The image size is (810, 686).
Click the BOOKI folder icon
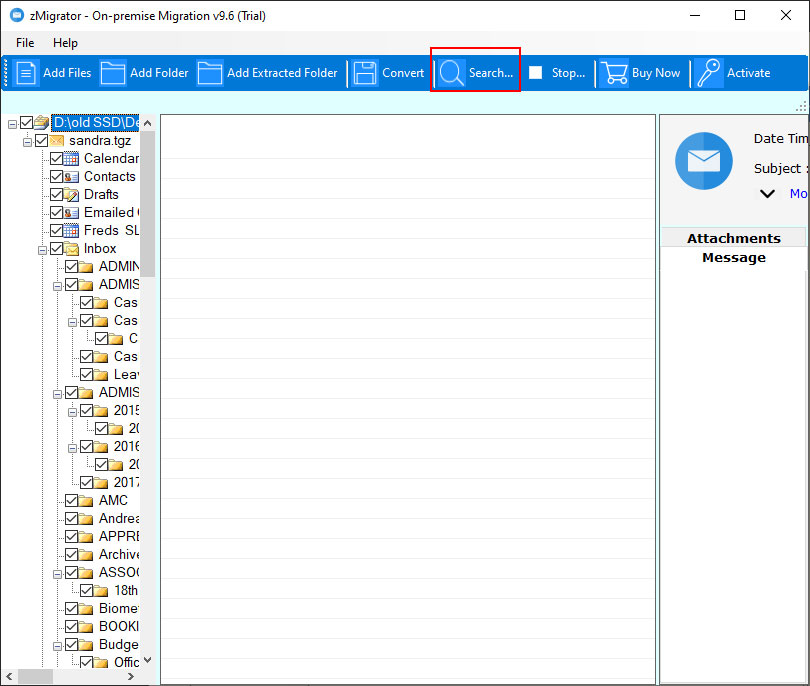point(86,627)
